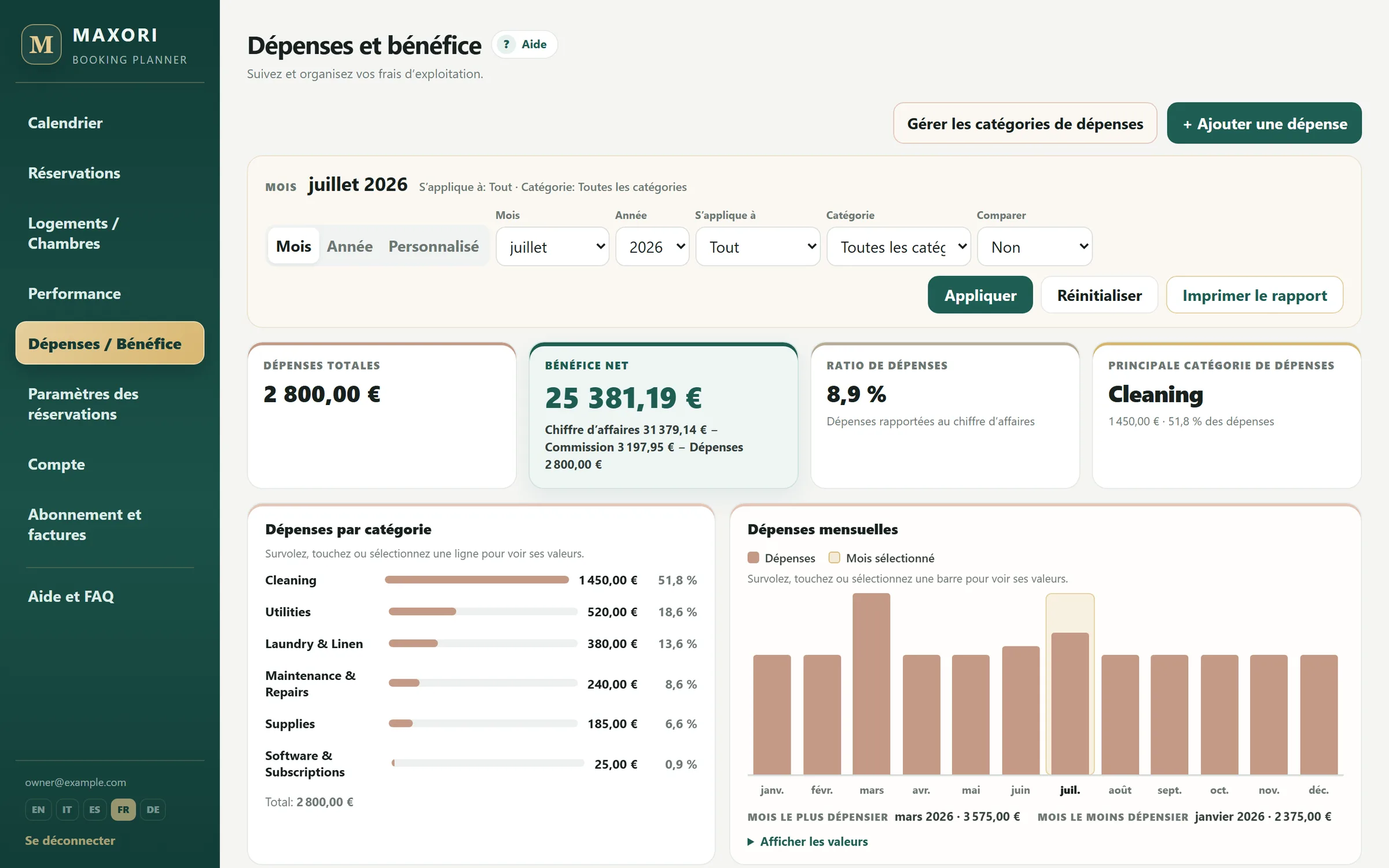Go to Logements / Chambres

(110, 233)
